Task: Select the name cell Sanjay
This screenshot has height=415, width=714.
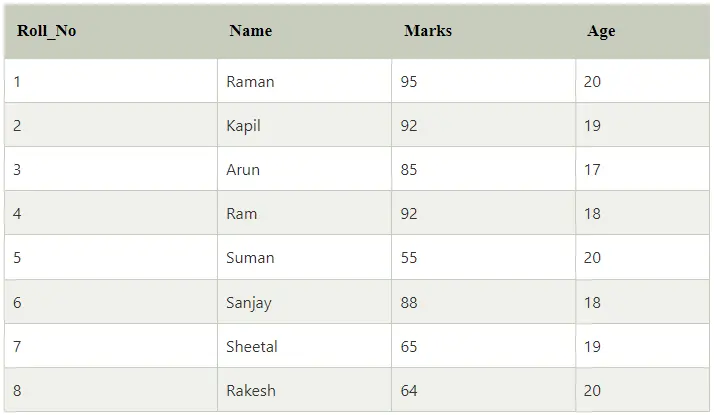Action: coord(304,302)
